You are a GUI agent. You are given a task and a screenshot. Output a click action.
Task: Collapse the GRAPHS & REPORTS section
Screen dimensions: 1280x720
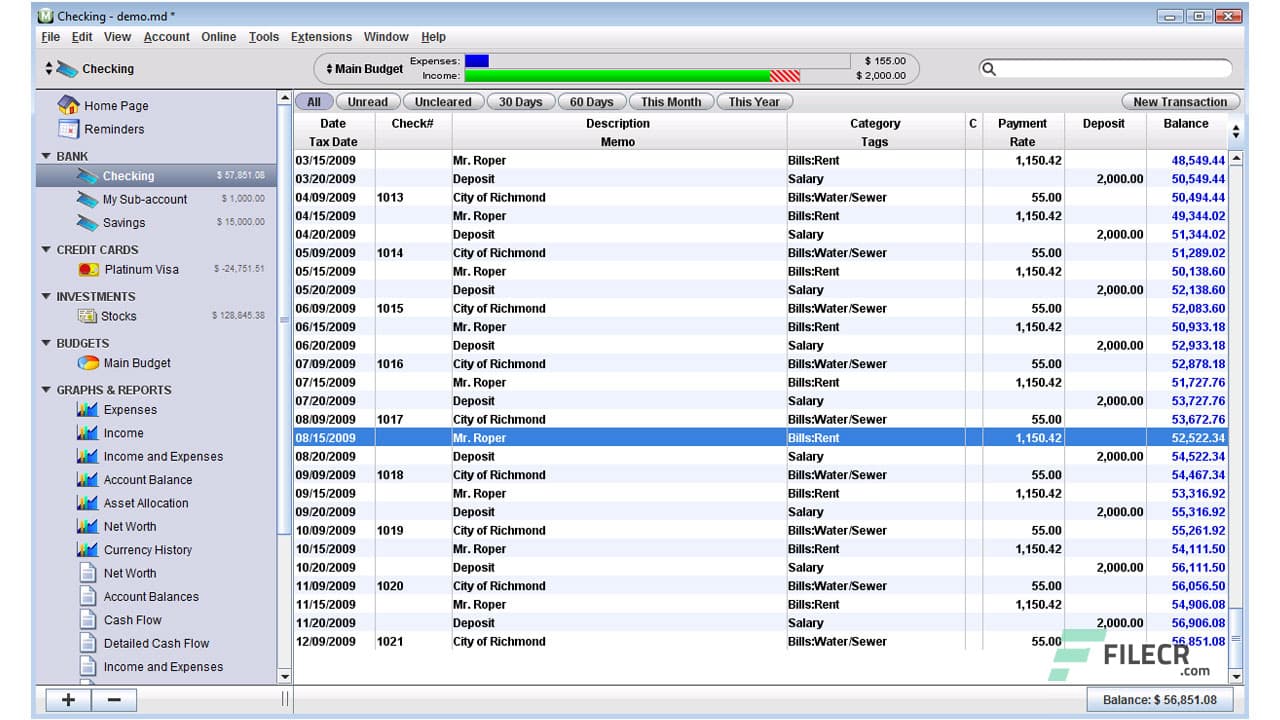(x=46, y=390)
